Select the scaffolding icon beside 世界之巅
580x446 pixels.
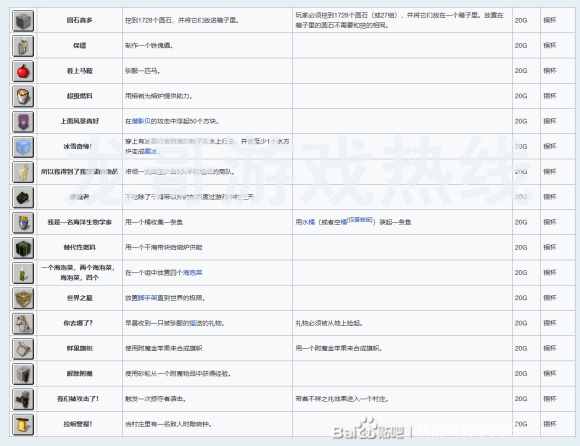click(23, 298)
